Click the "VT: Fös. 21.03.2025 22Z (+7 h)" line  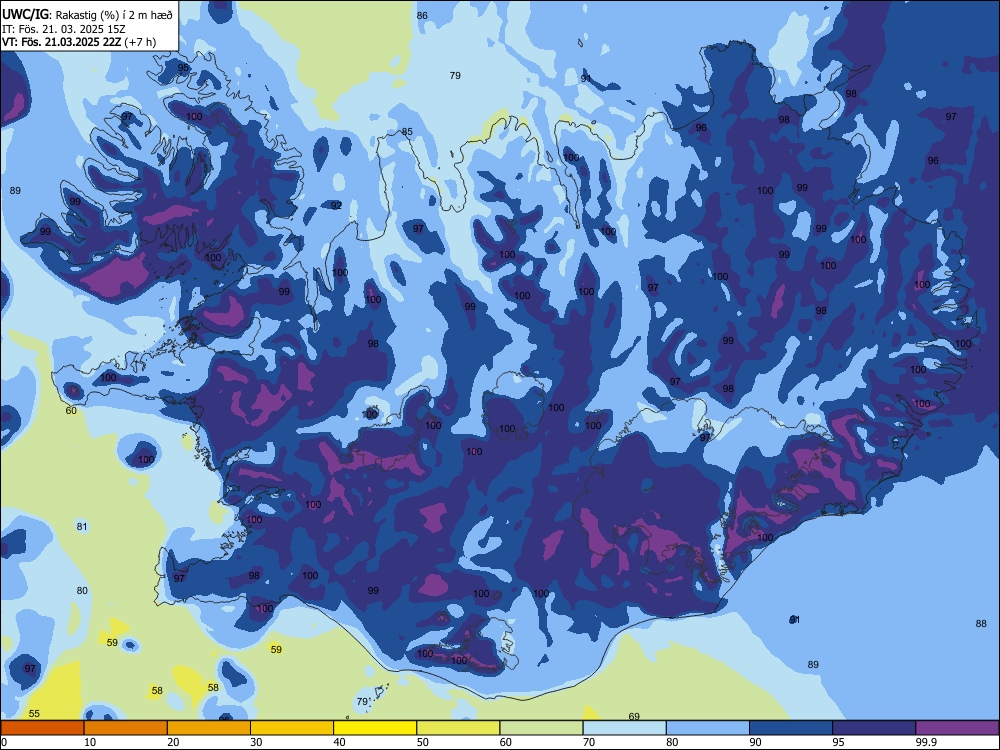[79, 42]
